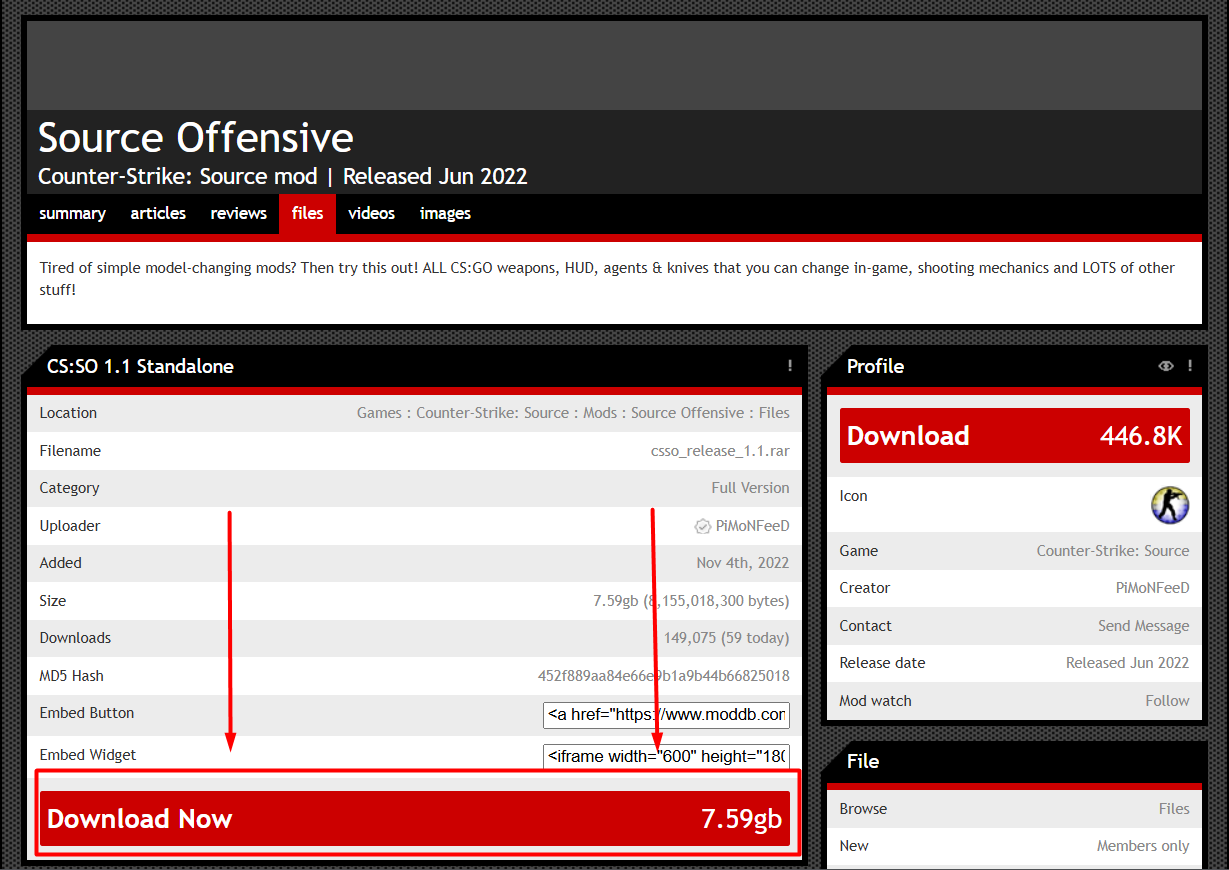Open Counter-Strike: Source breadcrumb link
1229x870 pixels.
[492, 413]
